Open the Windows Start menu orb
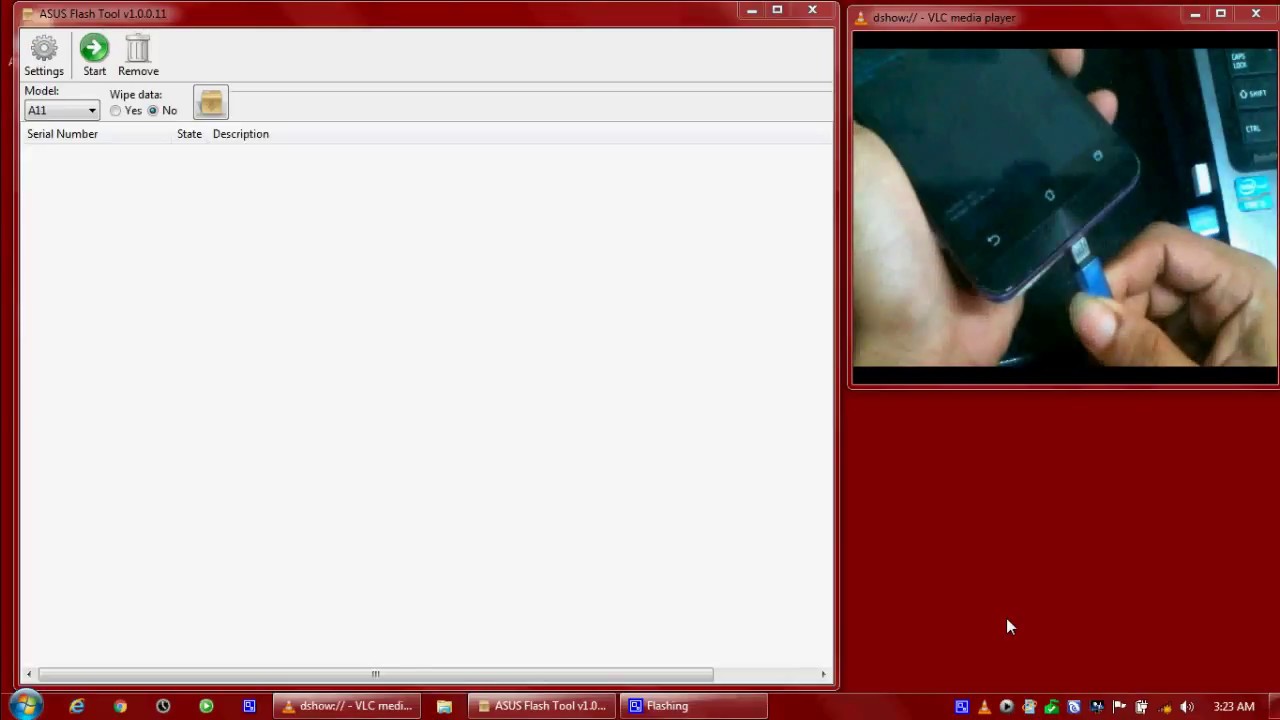Screen dimensions: 1280x720 tap(26, 705)
